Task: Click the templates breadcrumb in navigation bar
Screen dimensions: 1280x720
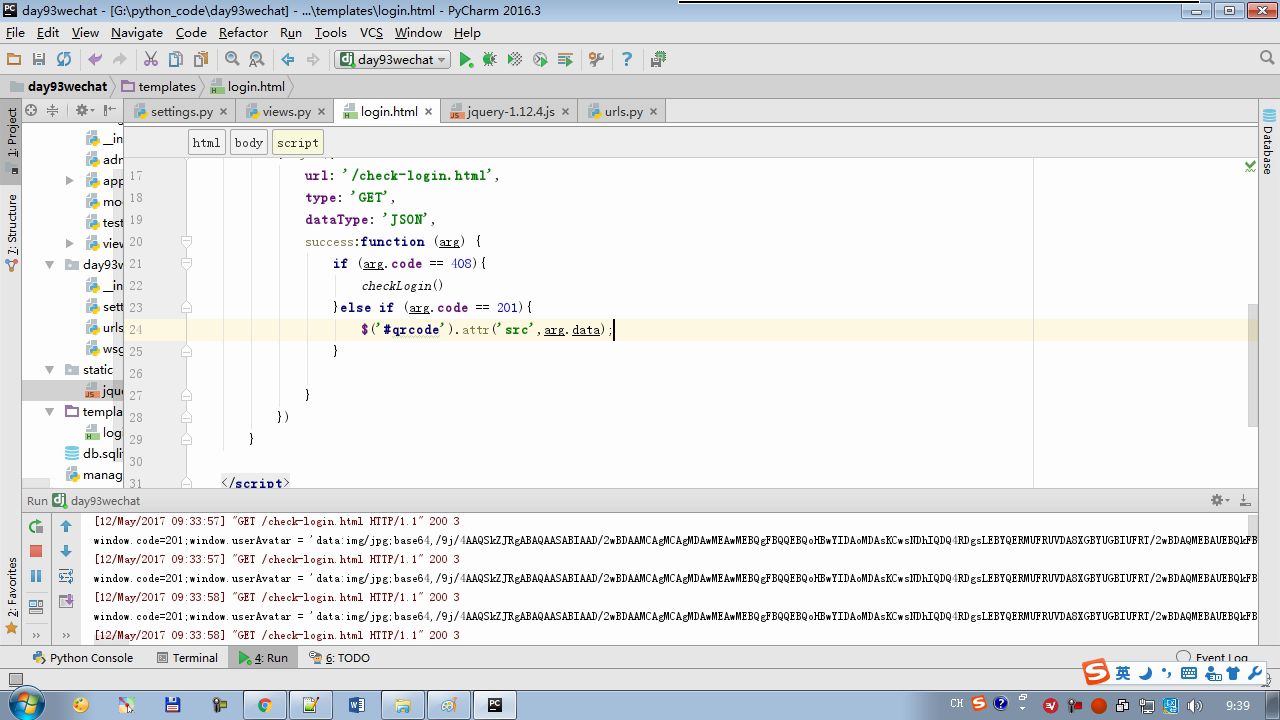Action: click(x=166, y=86)
